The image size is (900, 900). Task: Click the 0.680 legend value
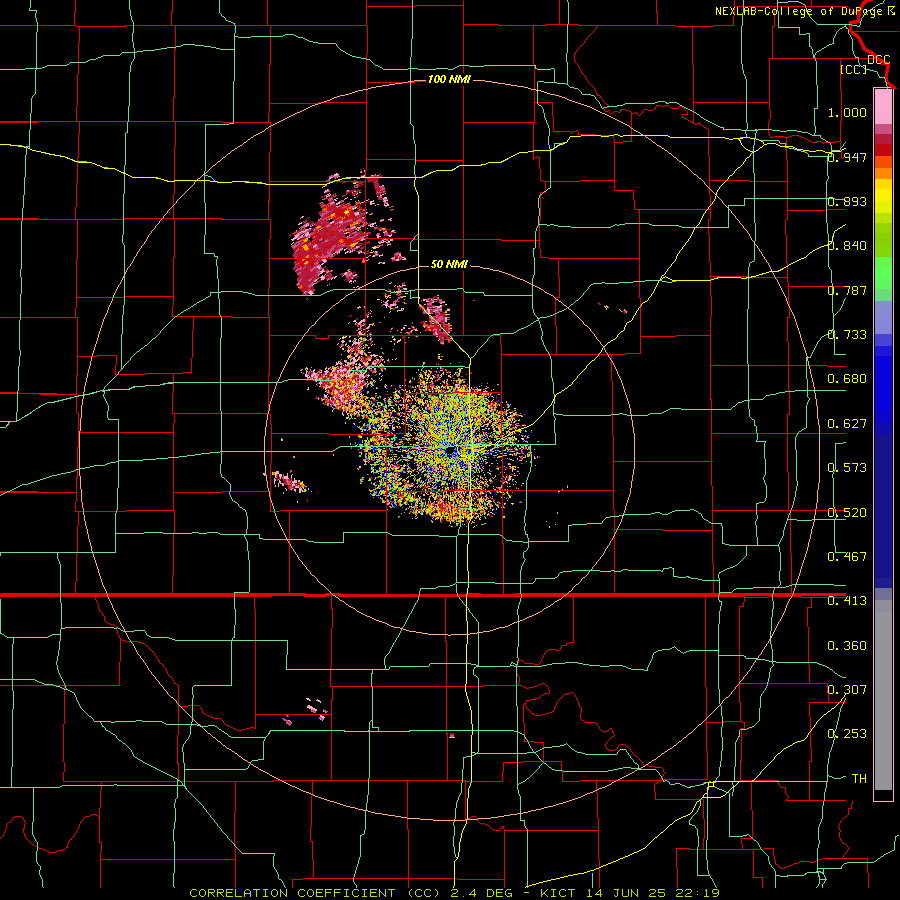847,379
